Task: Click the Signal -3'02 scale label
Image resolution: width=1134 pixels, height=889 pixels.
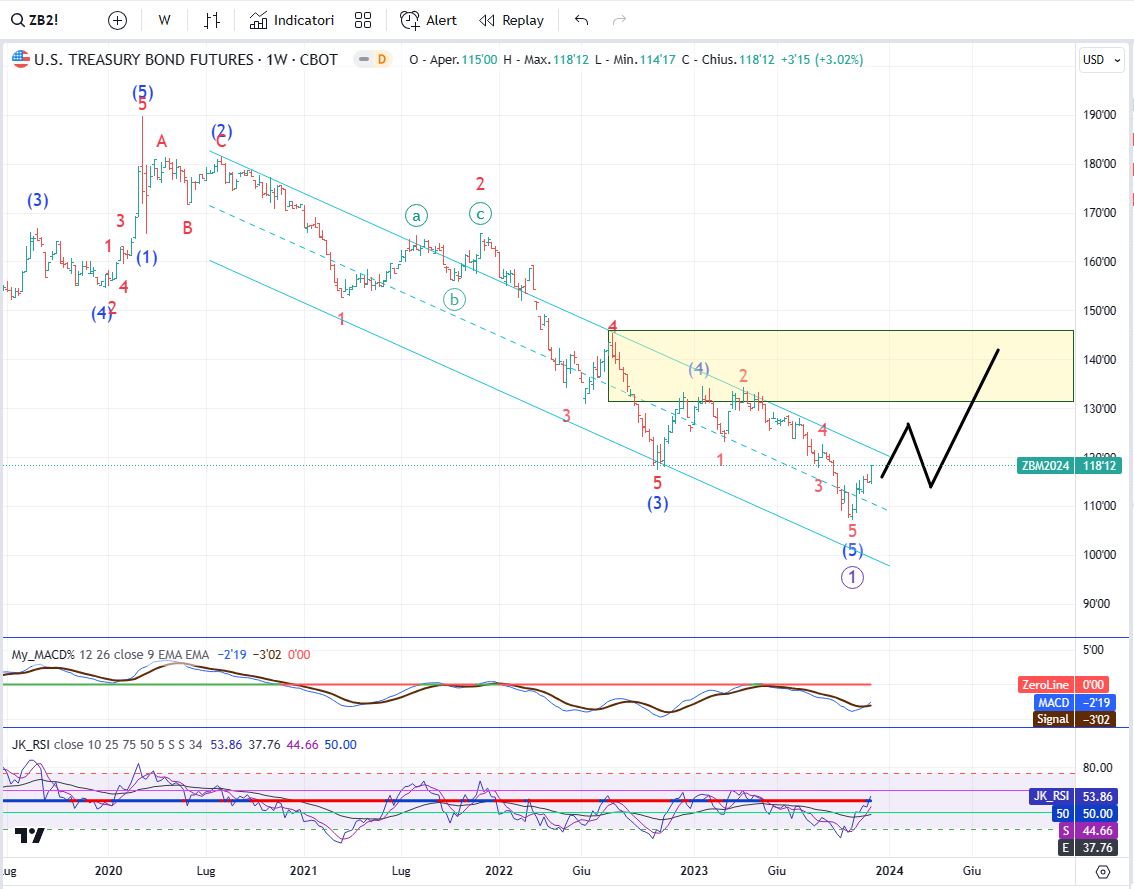Action: pos(1076,719)
